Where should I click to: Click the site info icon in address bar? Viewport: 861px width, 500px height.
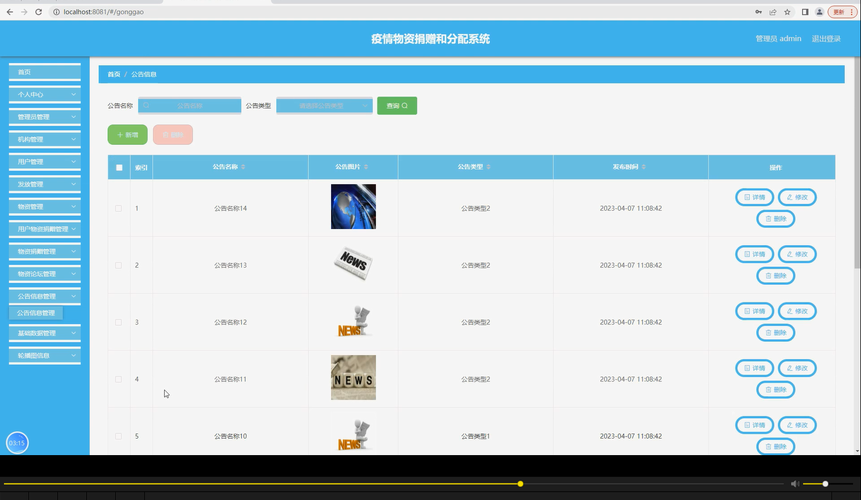pyautogui.click(x=56, y=12)
